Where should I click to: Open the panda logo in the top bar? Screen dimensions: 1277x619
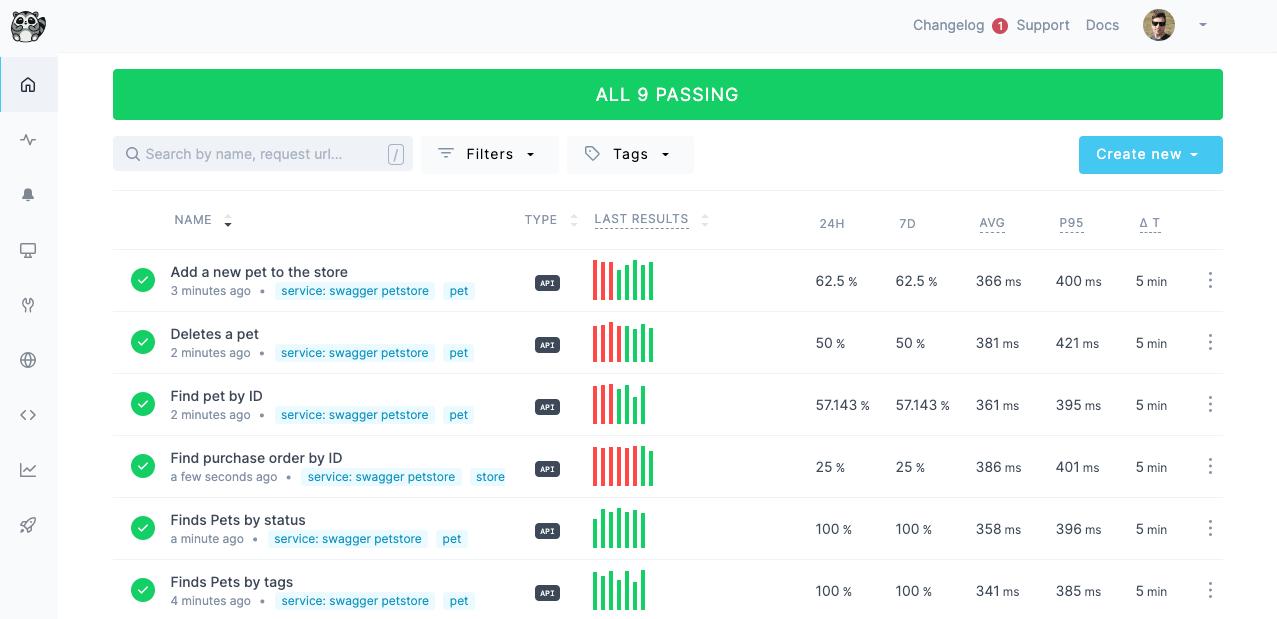tap(28, 26)
